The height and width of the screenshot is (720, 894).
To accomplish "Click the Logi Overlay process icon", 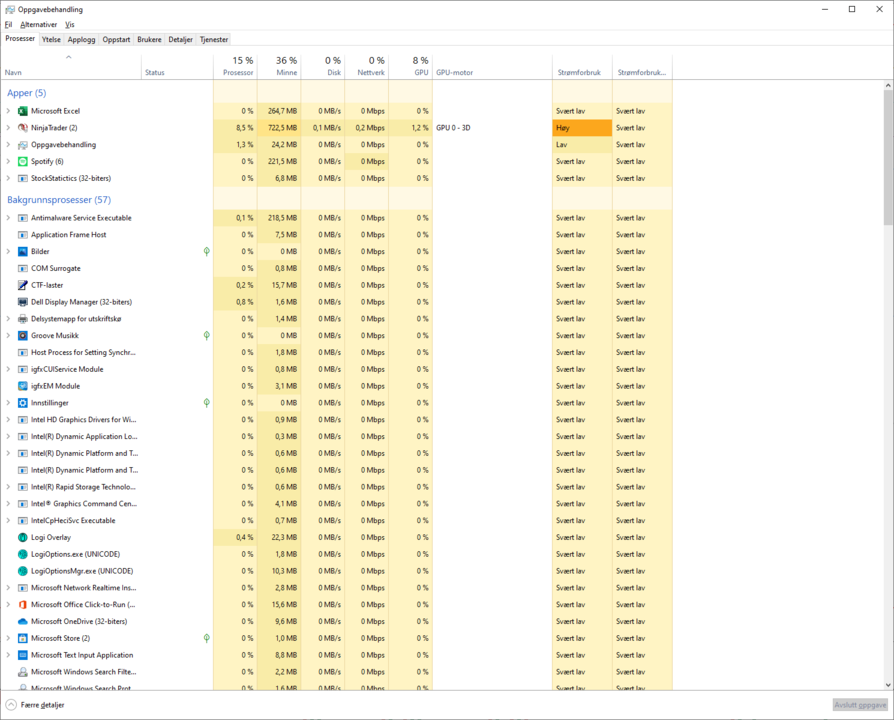I will click(x=23, y=537).
